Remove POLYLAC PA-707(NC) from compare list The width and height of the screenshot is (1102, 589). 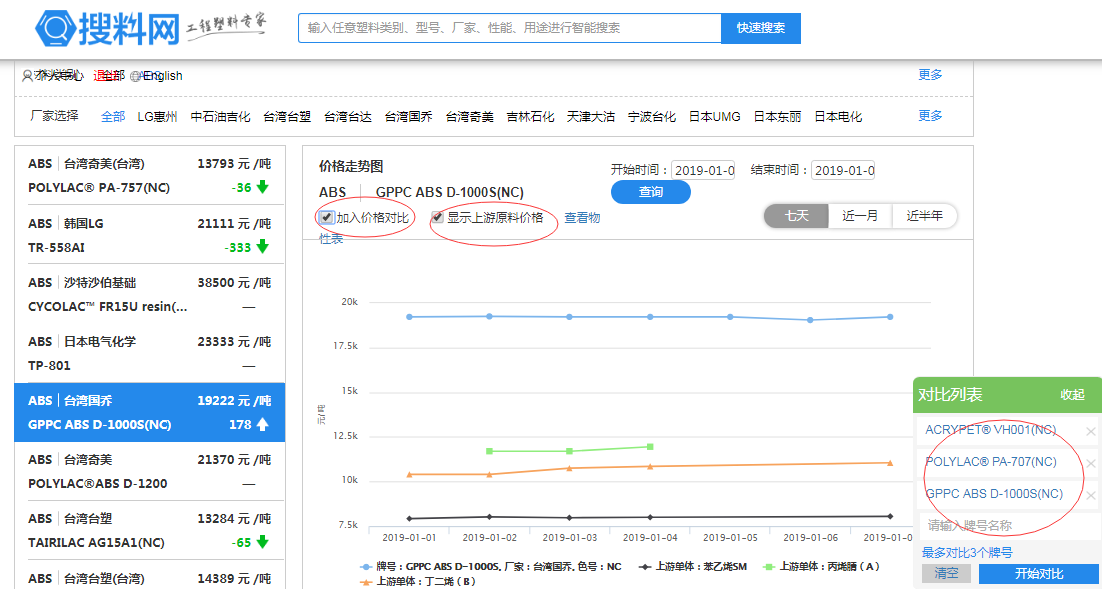tap(1090, 464)
